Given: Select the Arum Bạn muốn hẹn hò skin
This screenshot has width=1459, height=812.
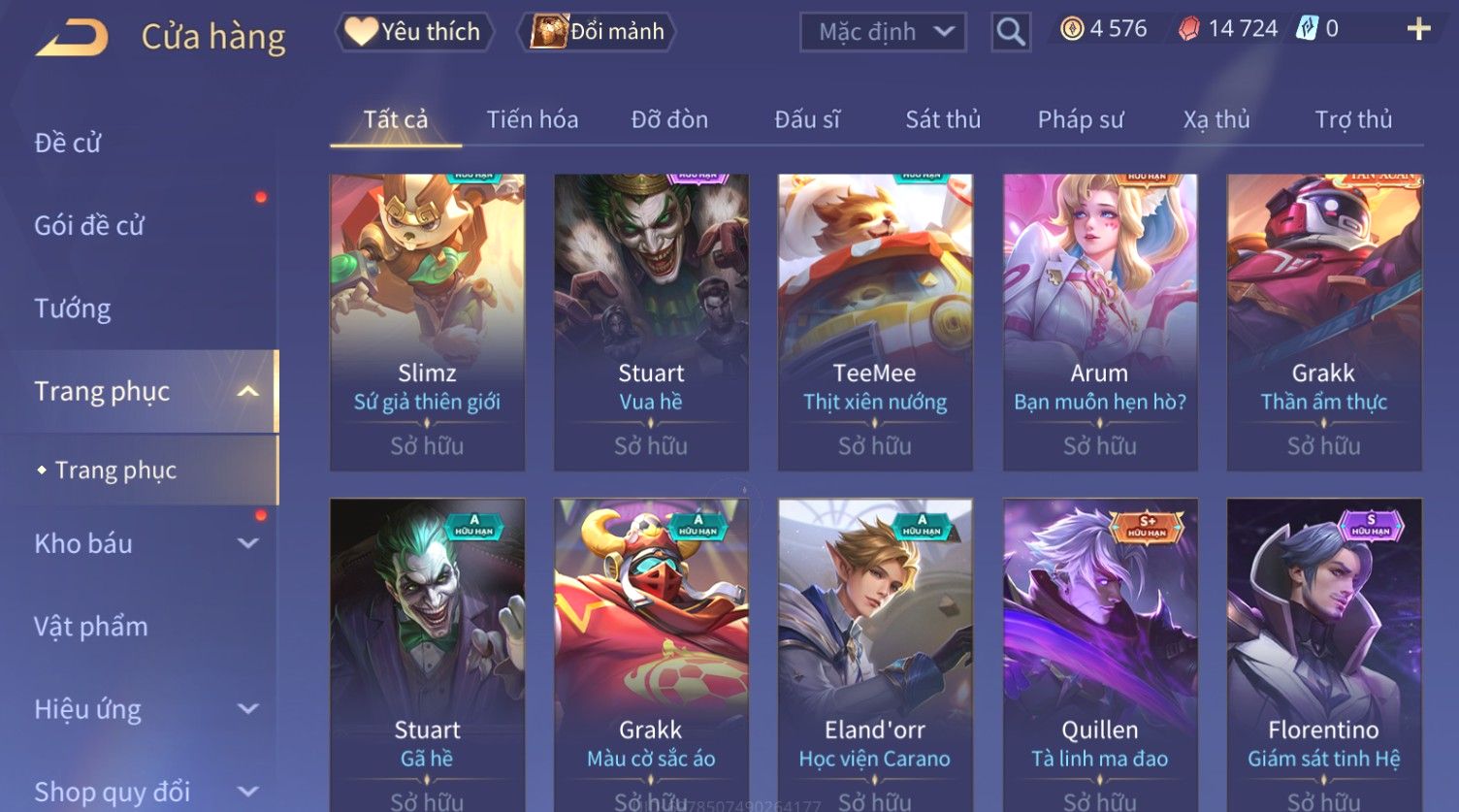Looking at the screenshot, I should [1100, 322].
